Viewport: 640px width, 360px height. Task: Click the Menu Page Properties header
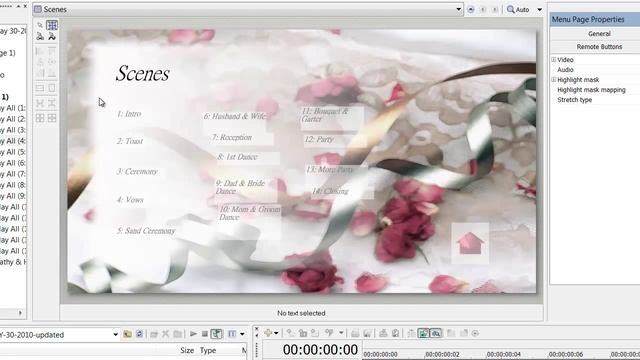click(x=595, y=19)
